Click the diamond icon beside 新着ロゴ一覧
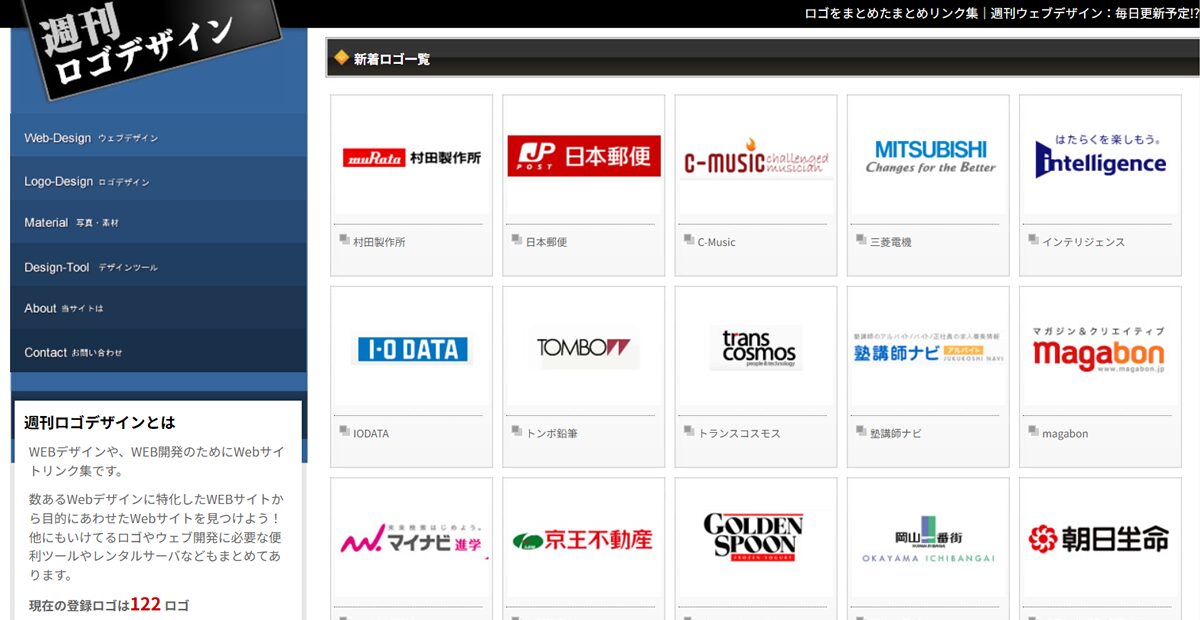 point(342,58)
